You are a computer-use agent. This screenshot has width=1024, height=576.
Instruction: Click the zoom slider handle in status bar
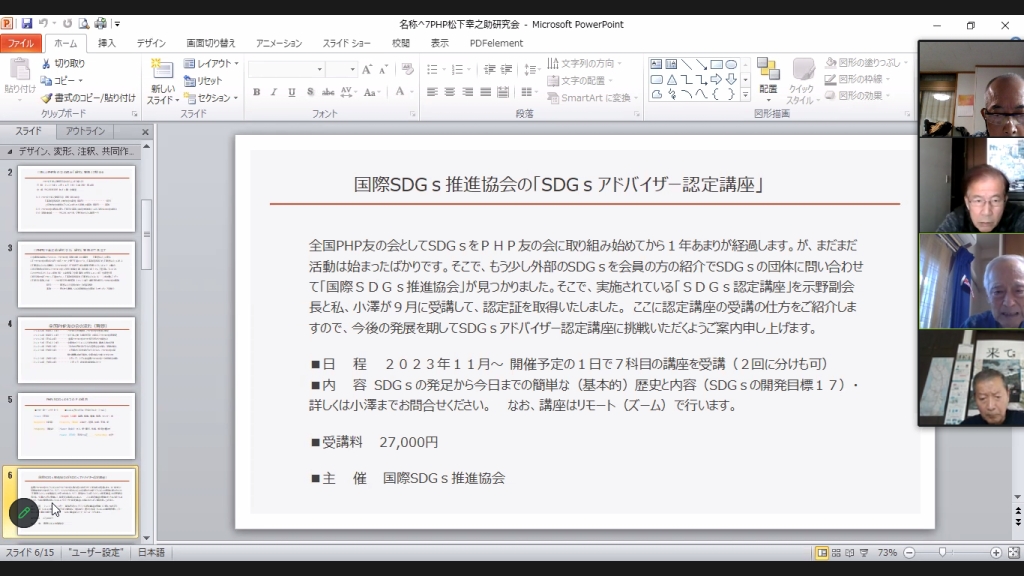click(942, 552)
